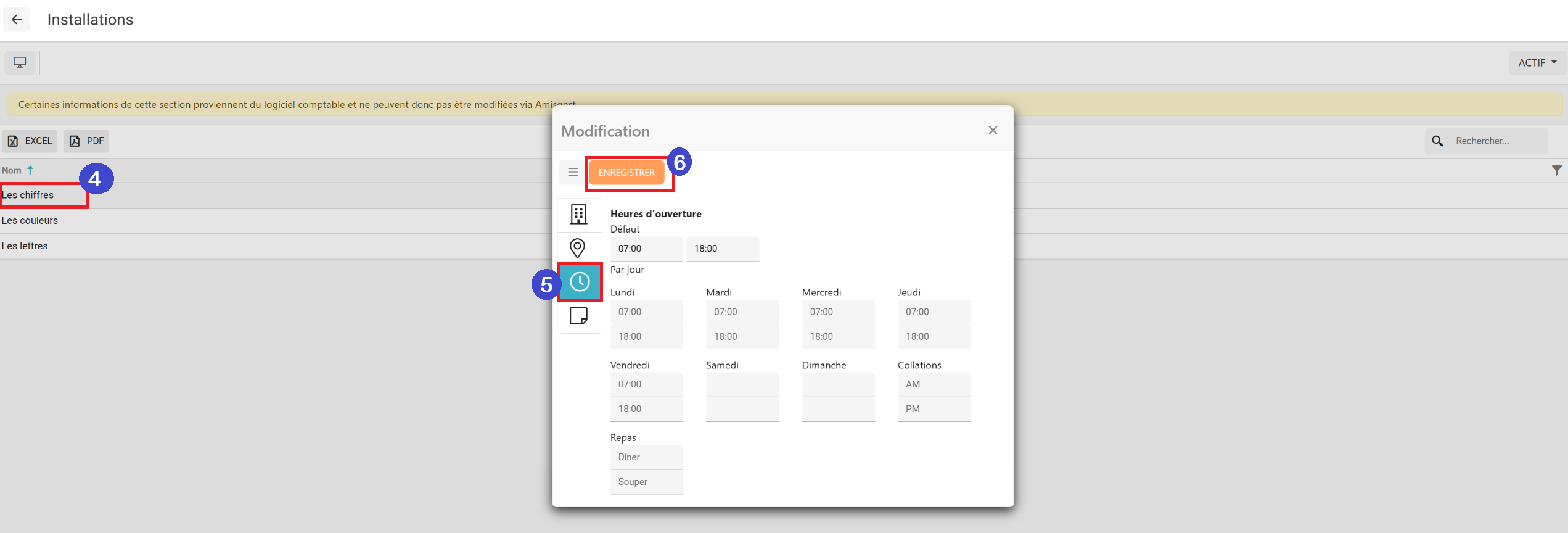Open the location pin tab
This screenshot has width=1568, height=533.
pos(578,248)
